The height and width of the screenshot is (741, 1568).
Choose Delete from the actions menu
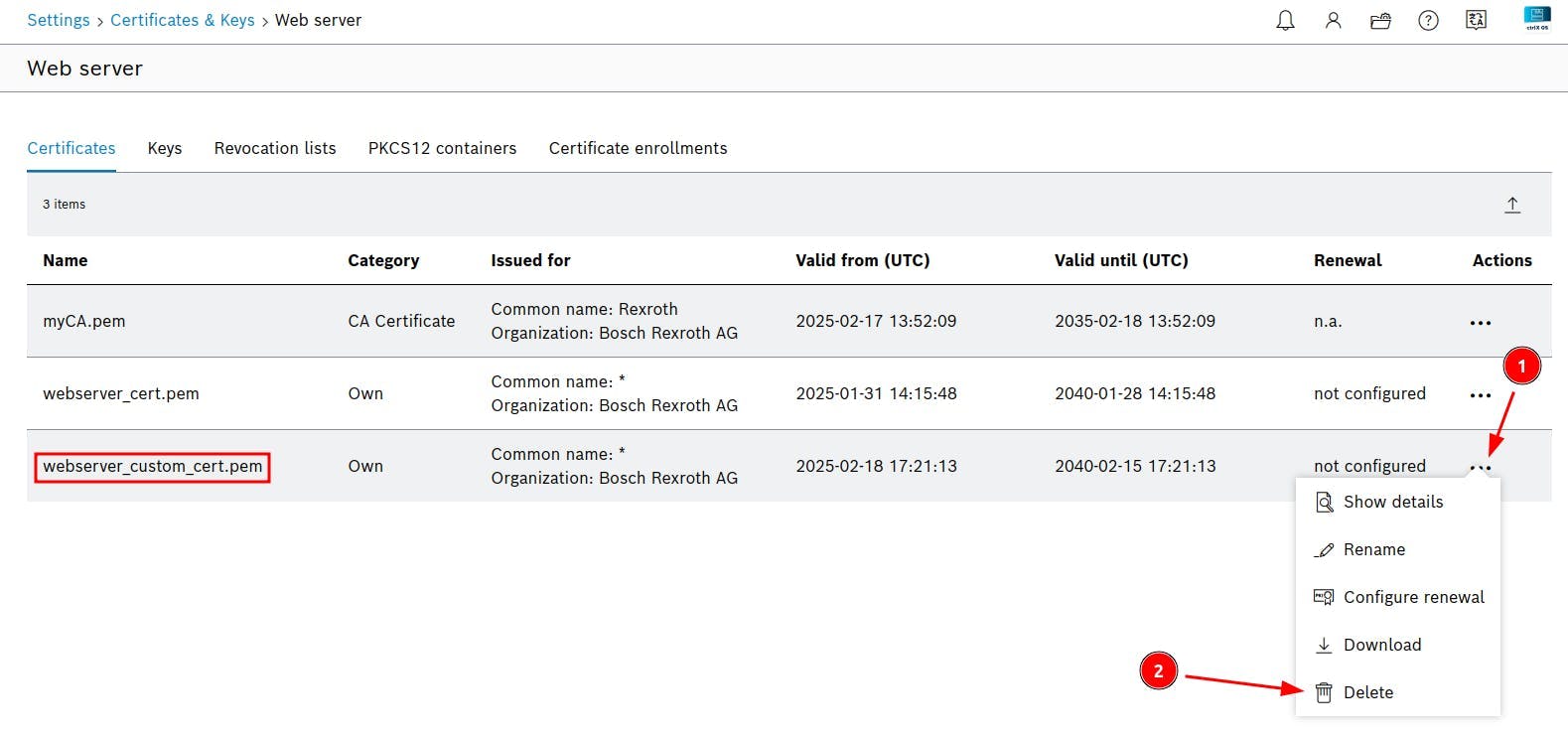(1367, 692)
